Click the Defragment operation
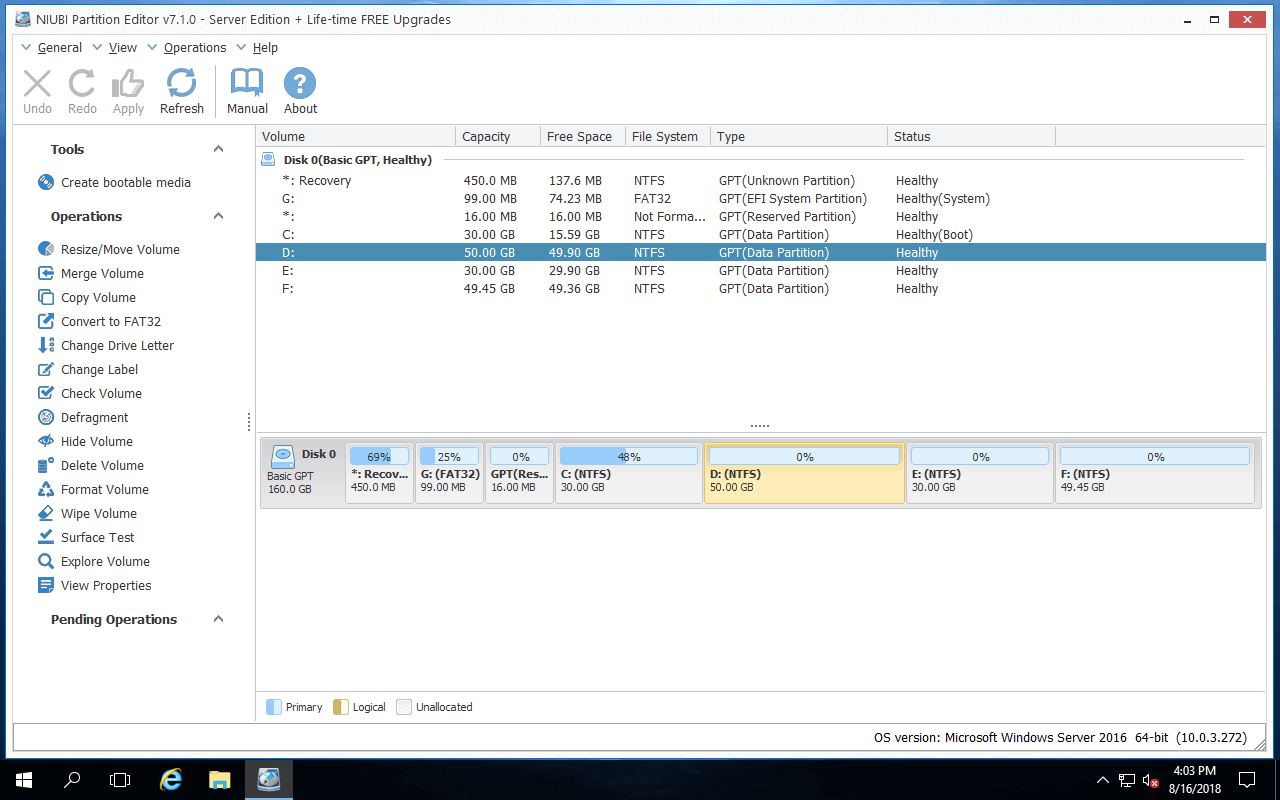This screenshot has height=800, width=1280. click(93, 417)
